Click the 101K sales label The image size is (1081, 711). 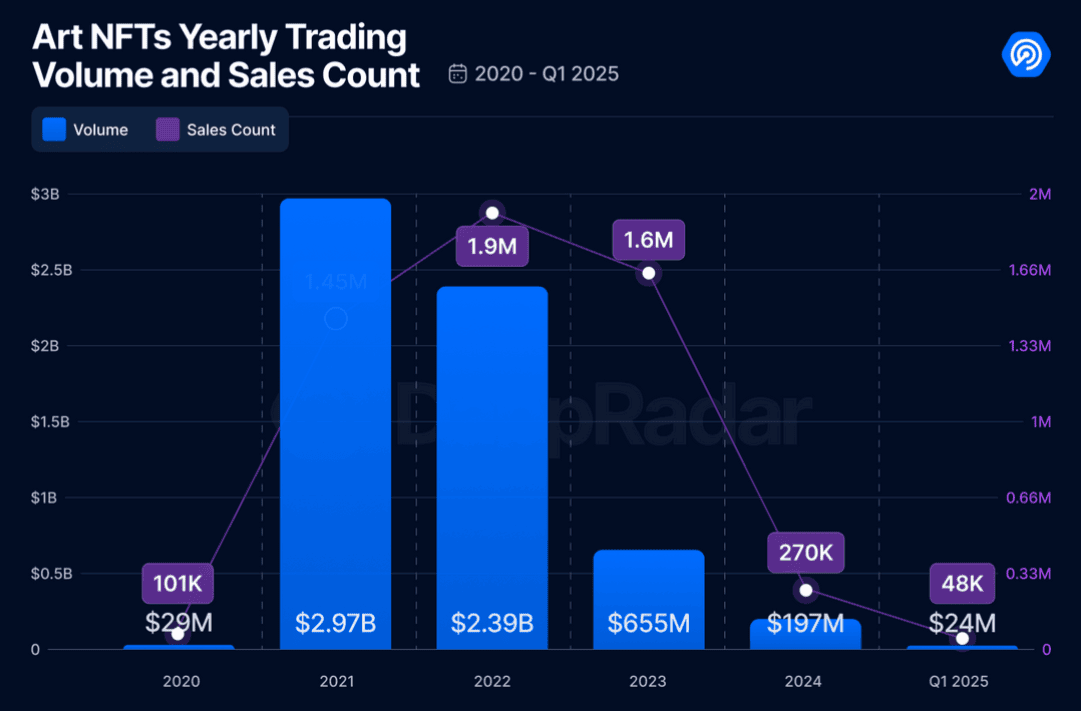179,584
